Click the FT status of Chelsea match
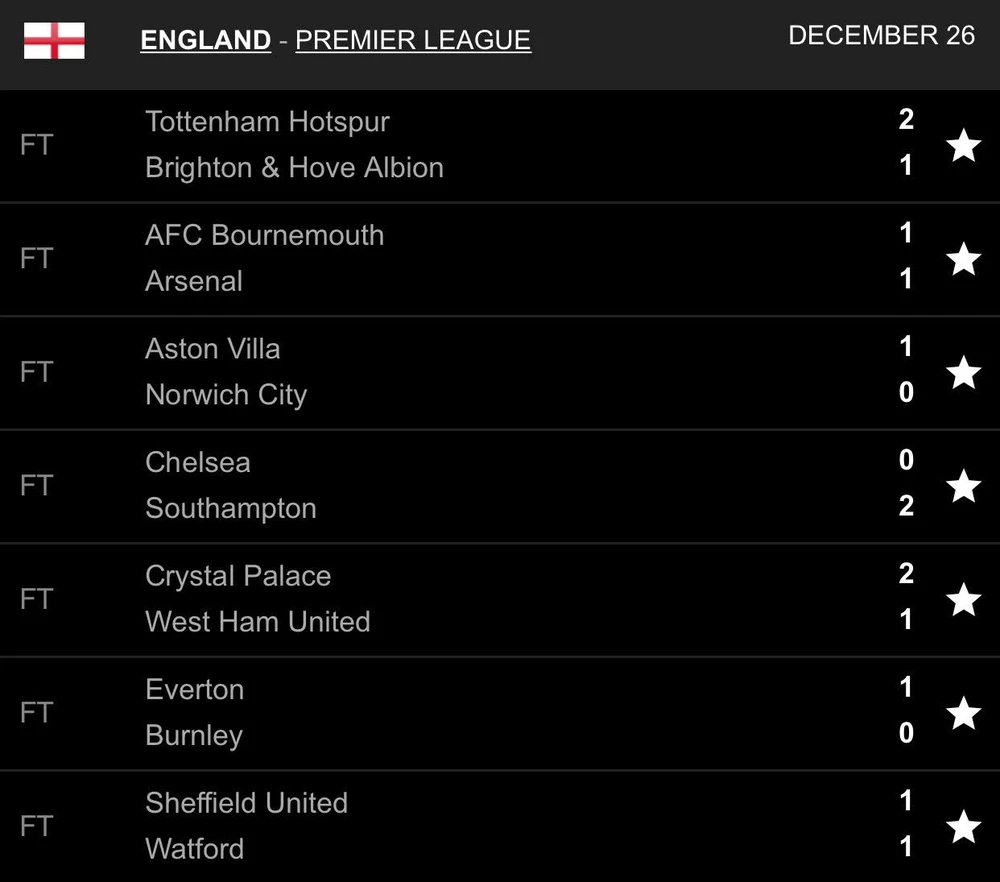The image size is (1000, 882). tap(36, 486)
